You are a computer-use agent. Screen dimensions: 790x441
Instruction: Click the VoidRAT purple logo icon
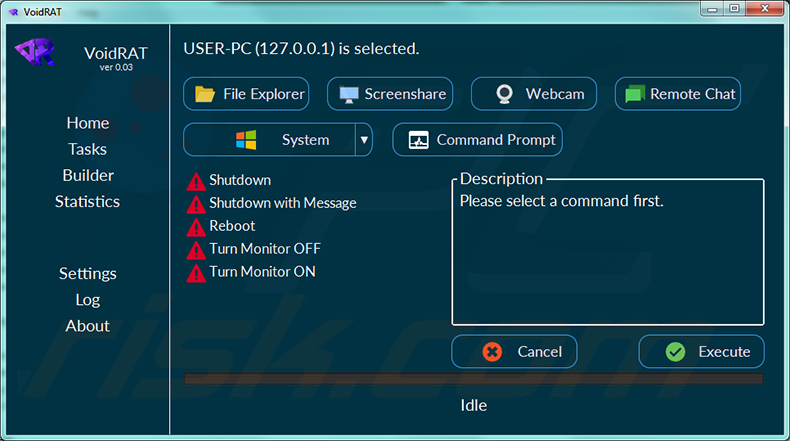pos(35,52)
